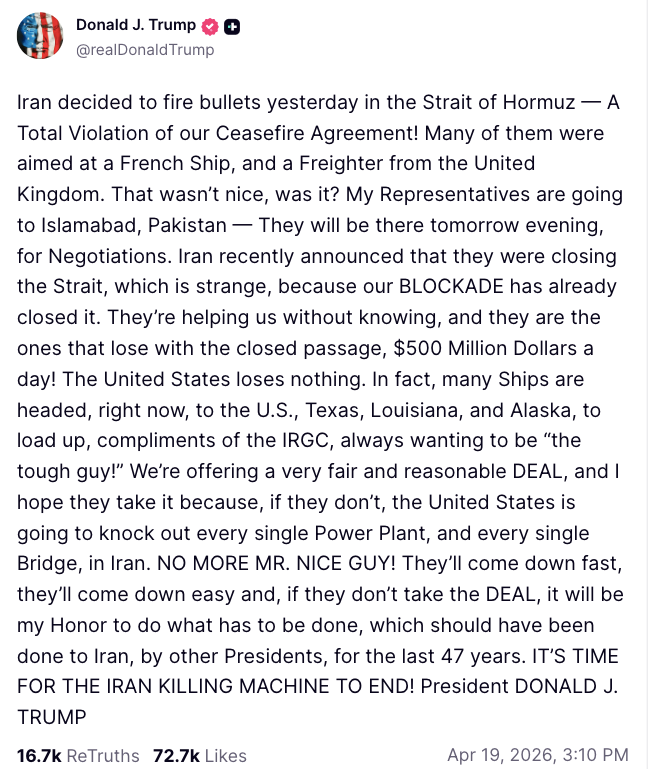Click the @realDonaldTrump handle
648x769 pixels.
[x=145, y=49]
